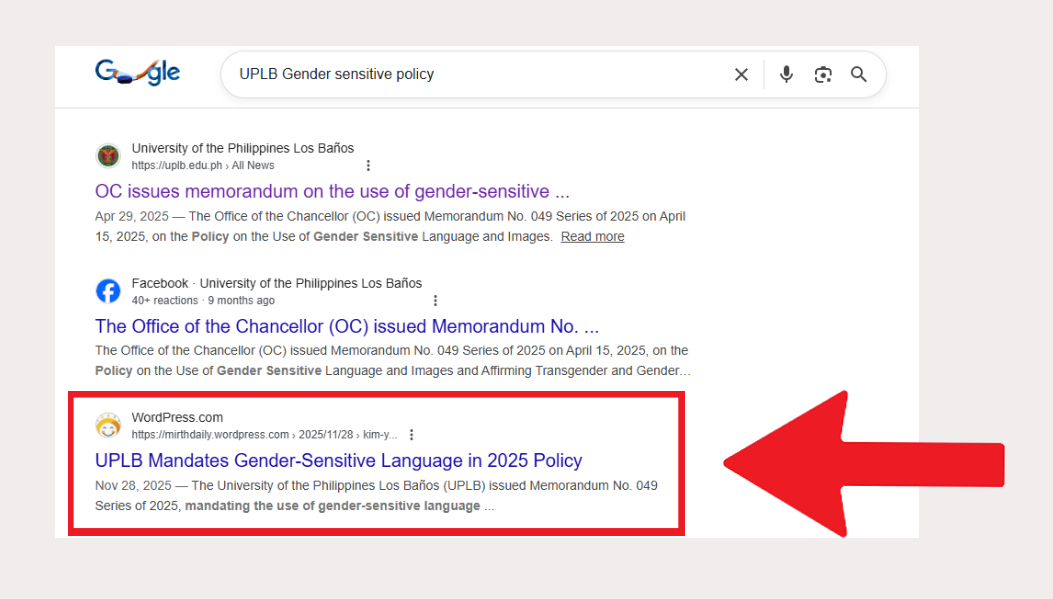Image resolution: width=1053 pixels, height=599 pixels.
Task: Click inside the search text field
Action: 470,74
